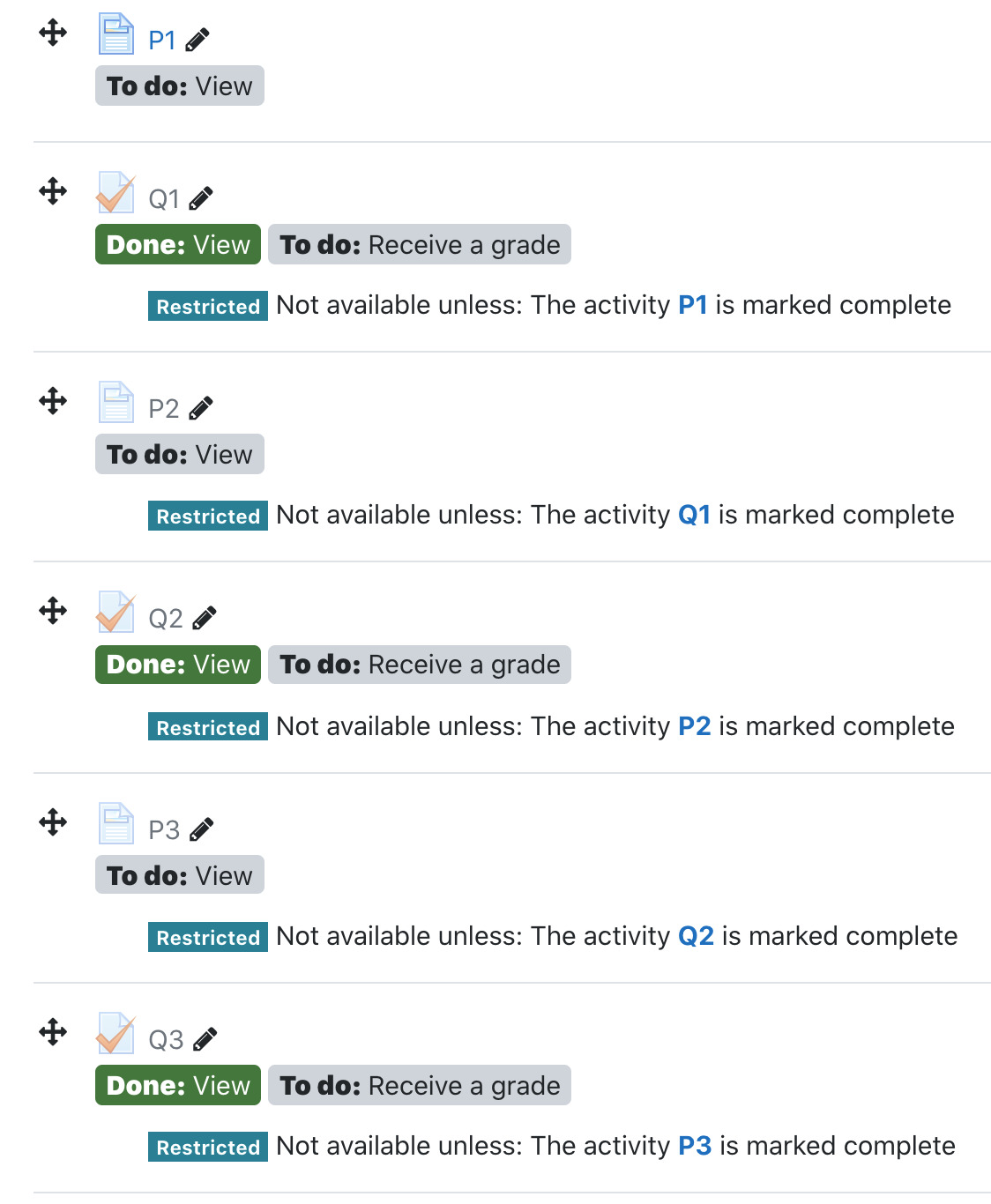The image size is (991, 1204).
Task: Follow the Q2 link in P3's restriction
Action: tap(697, 936)
